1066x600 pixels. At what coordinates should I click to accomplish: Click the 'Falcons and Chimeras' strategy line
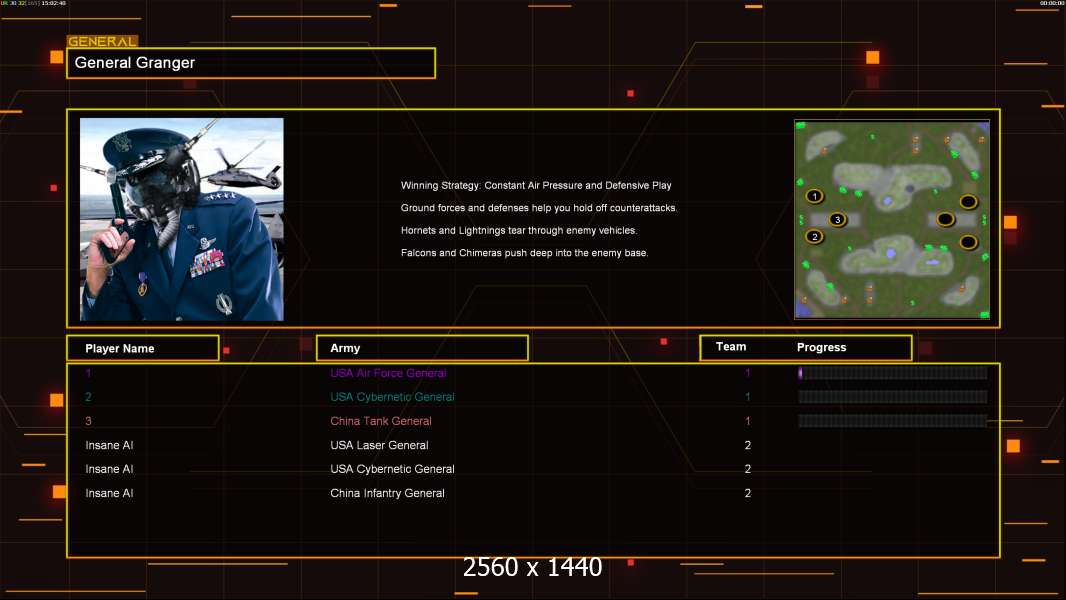524,253
